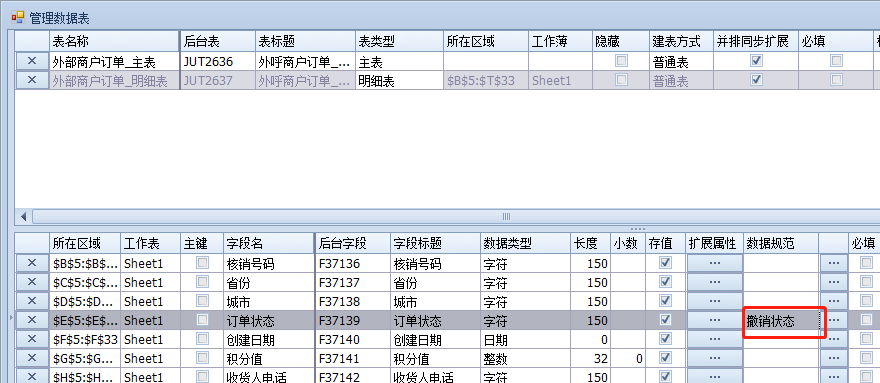Toggle 主键 checkbox for 核销号码

click(202, 262)
